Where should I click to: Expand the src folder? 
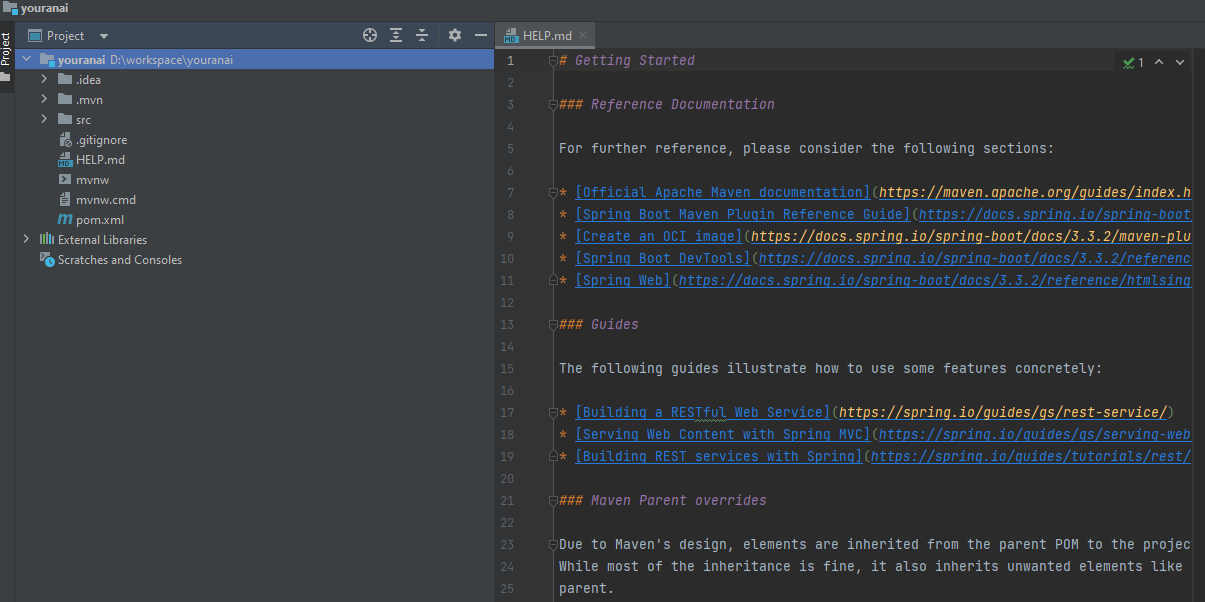(x=44, y=120)
